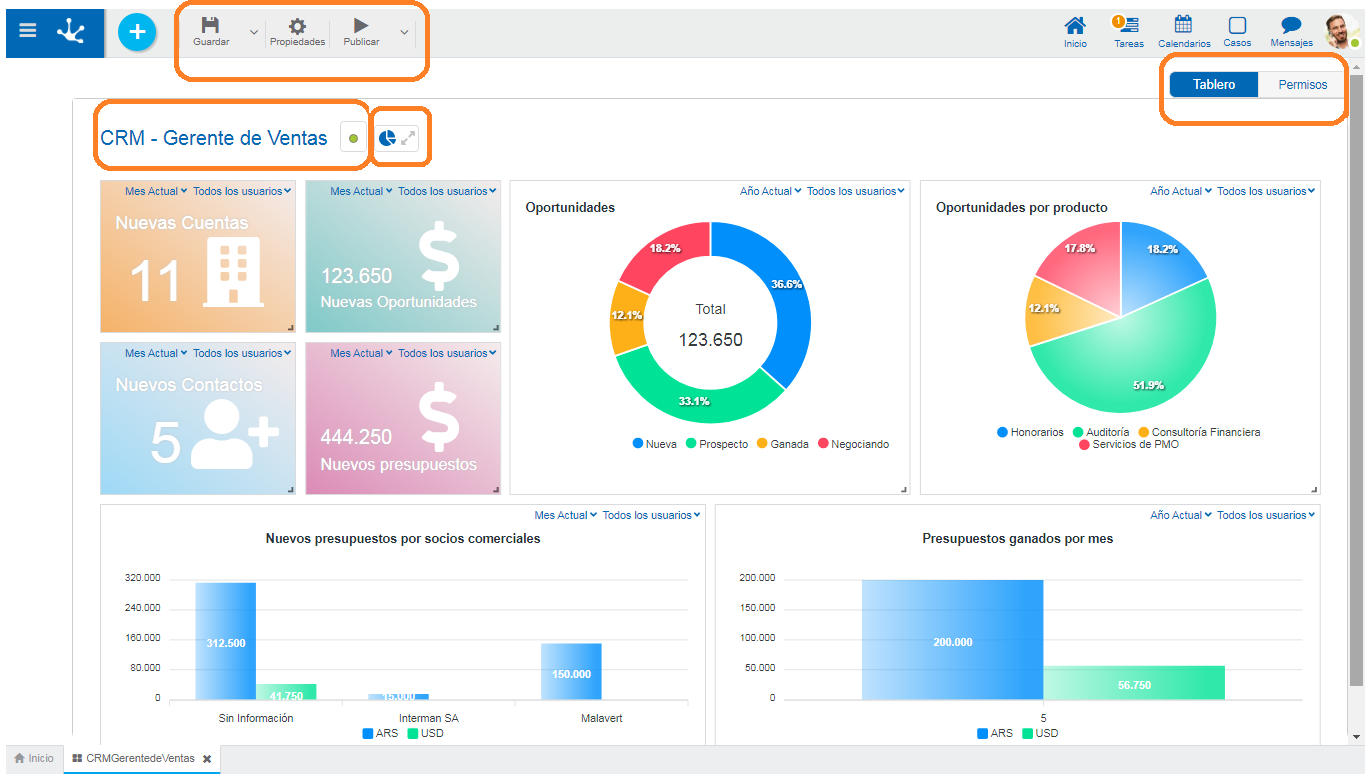Click the add-person icon in Nuevos Contactos

[x=234, y=434]
